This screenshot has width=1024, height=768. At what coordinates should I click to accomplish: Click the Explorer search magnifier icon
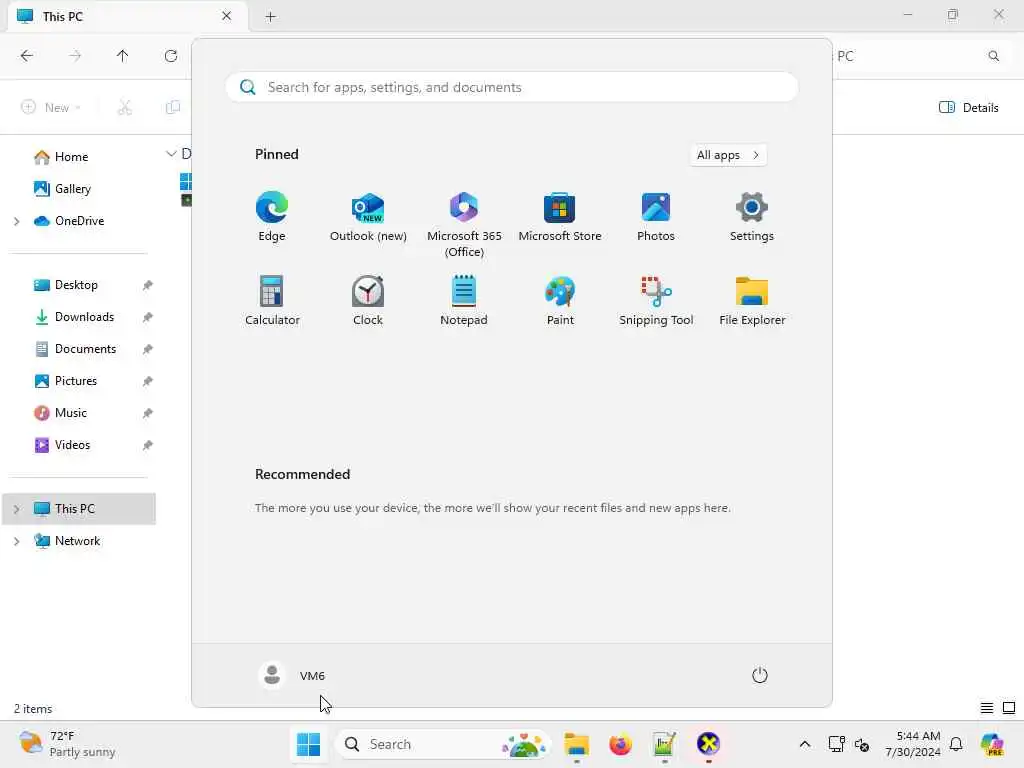[993, 56]
